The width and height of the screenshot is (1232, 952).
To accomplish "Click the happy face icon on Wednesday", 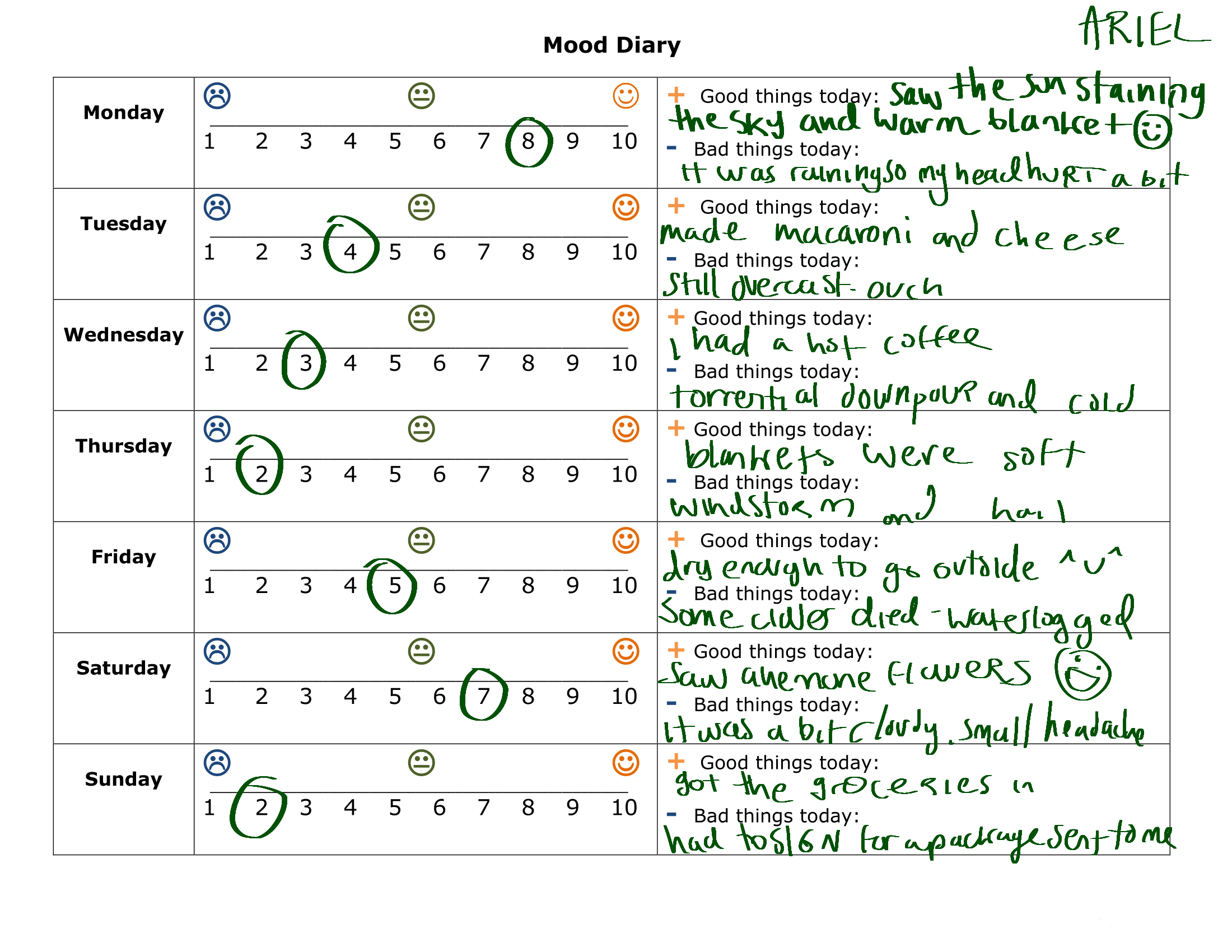I will pos(622,315).
